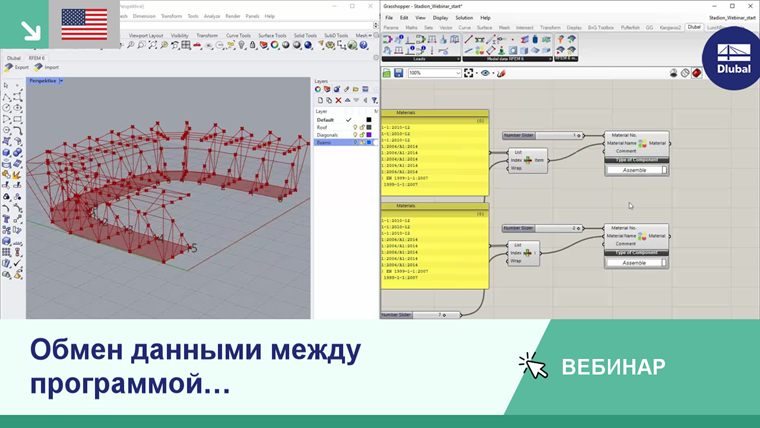760x428 pixels.
Task: Click the Import button in RFEM 6 toolbar
Action: tap(47, 67)
